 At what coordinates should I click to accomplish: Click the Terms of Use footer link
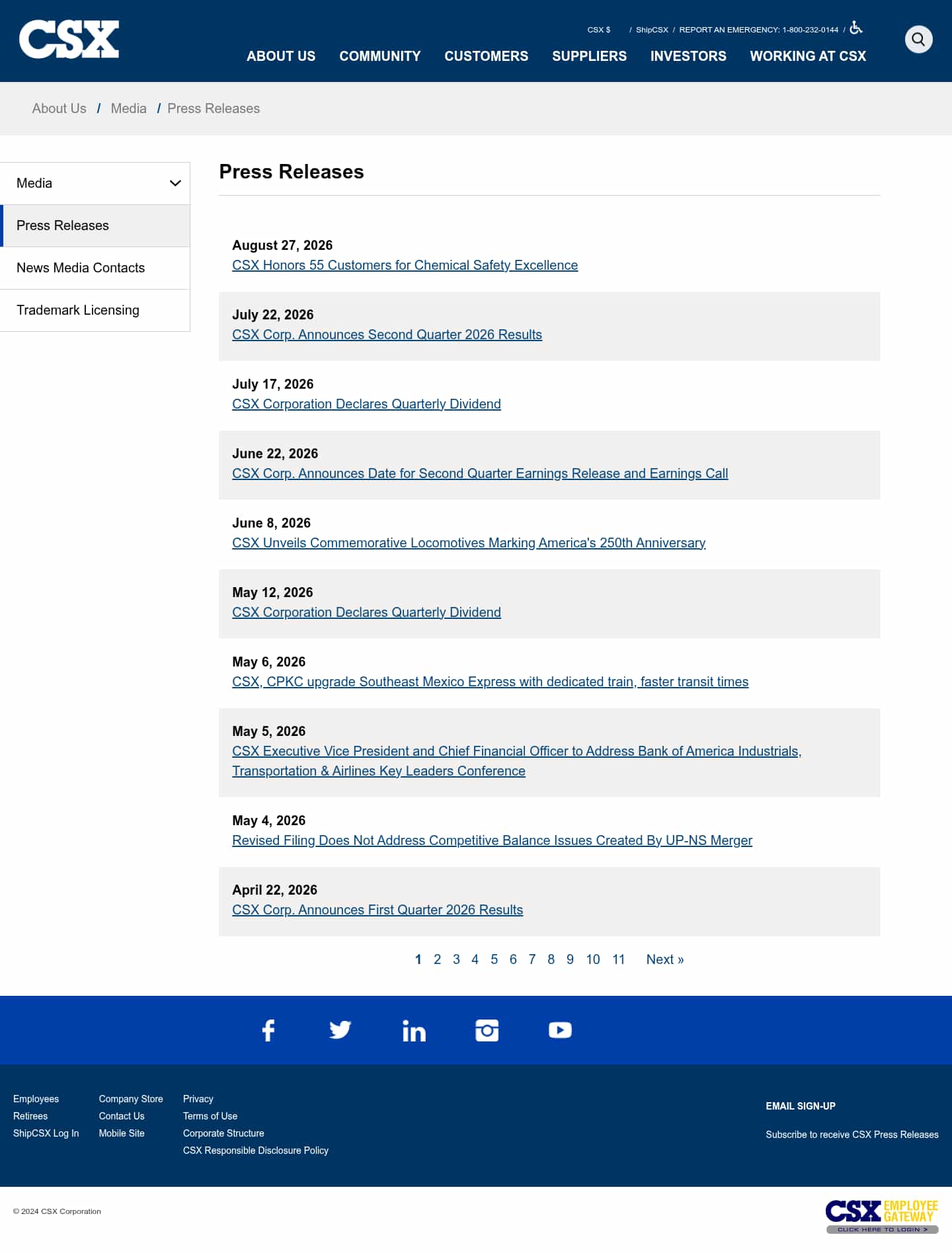coord(210,1116)
